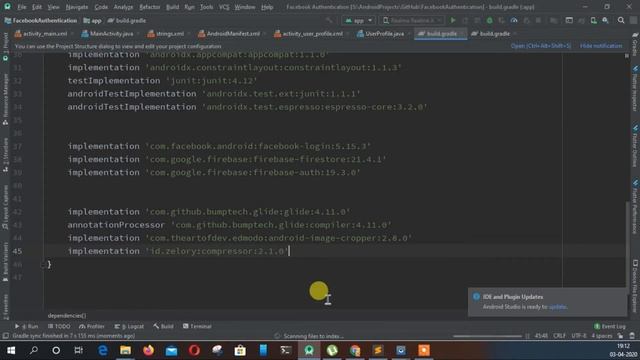Viewport: 640px width, 360px height.
Task: Open the Project tool window side tab
Action: (x=5, y=47)
